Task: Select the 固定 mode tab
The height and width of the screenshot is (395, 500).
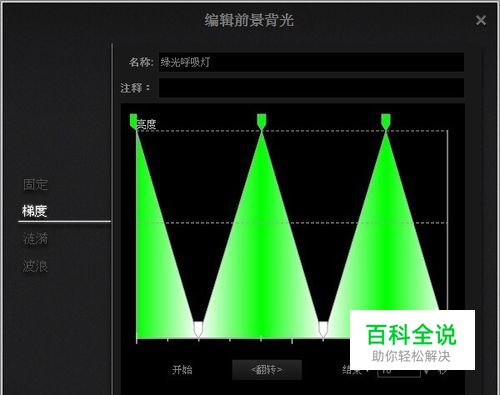Action: pos(36,184)
